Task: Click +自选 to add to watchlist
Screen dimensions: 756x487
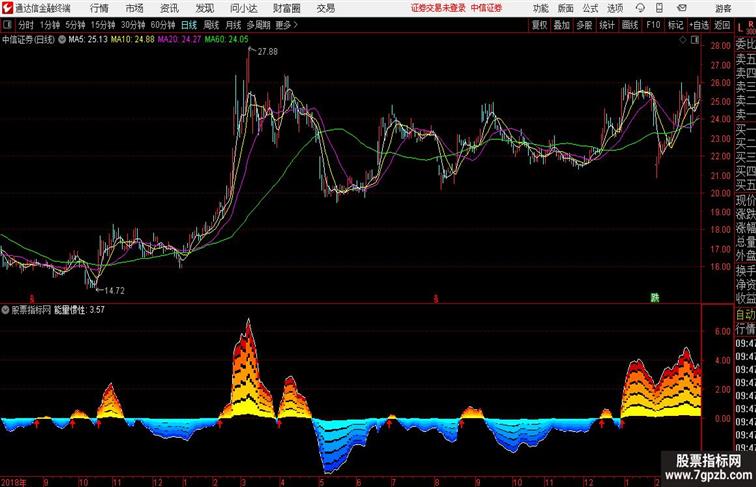Action: click(x=699, y=25)
